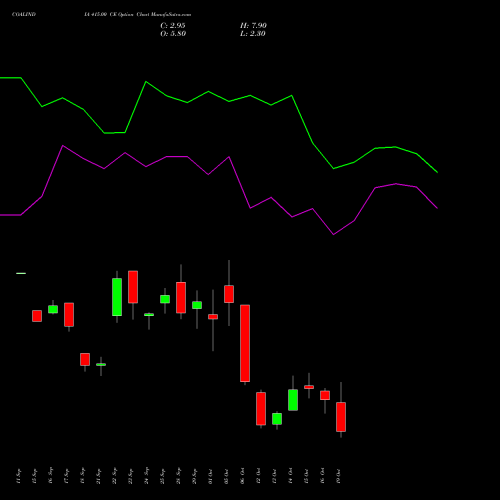
Task: Click the '14 Oct' date axis label
Action: tap(290, 476)
